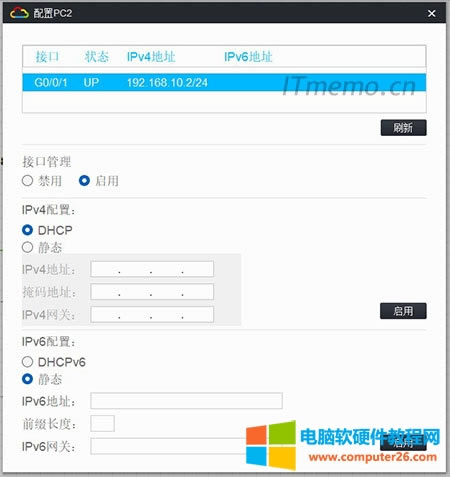450x477 pixels.
Task: Choose 静态 under IPv4 configuration
Action: click(x=27, y=247)
